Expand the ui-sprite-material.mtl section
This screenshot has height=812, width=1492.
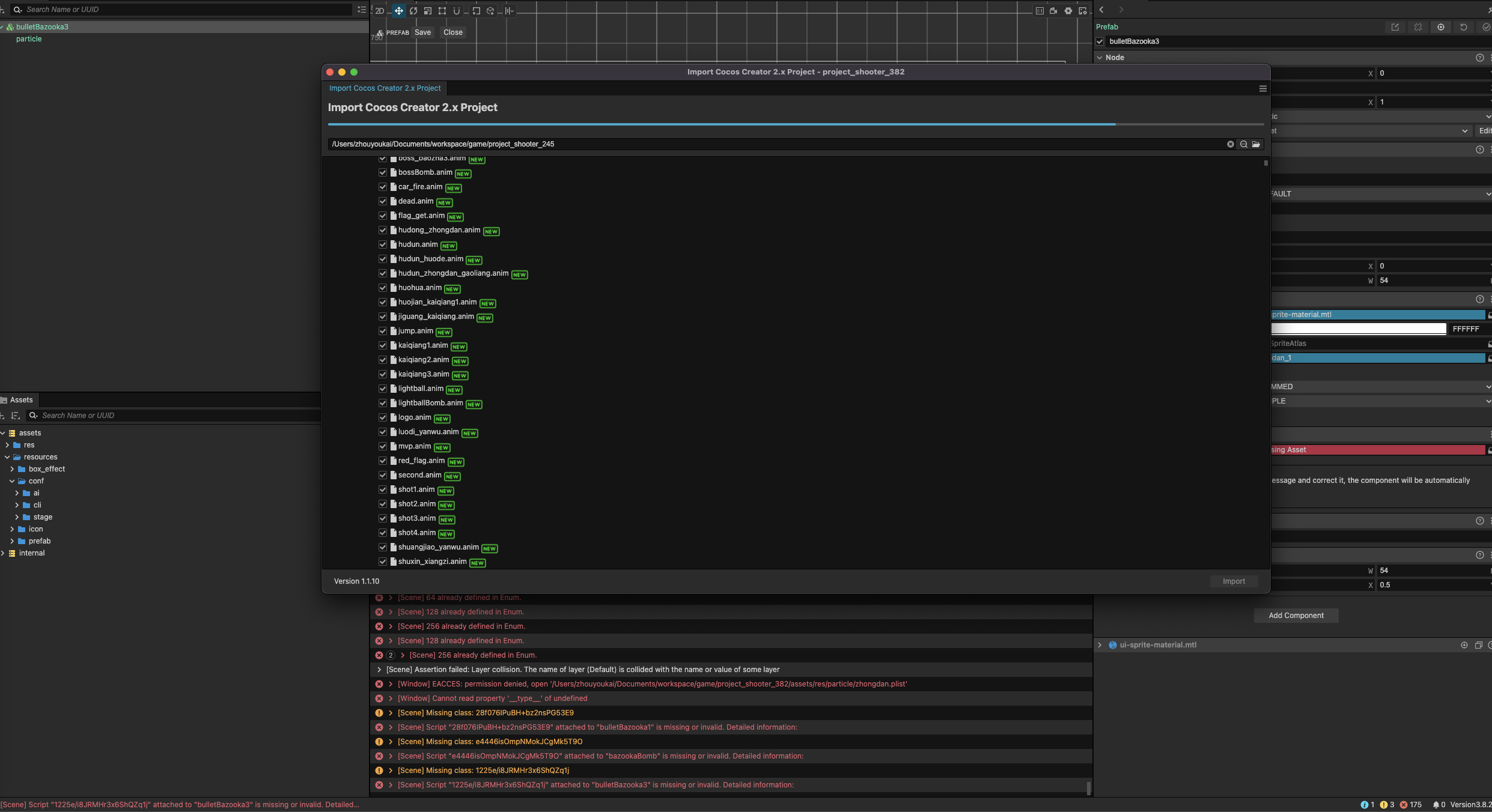(x=1100, y=645)
